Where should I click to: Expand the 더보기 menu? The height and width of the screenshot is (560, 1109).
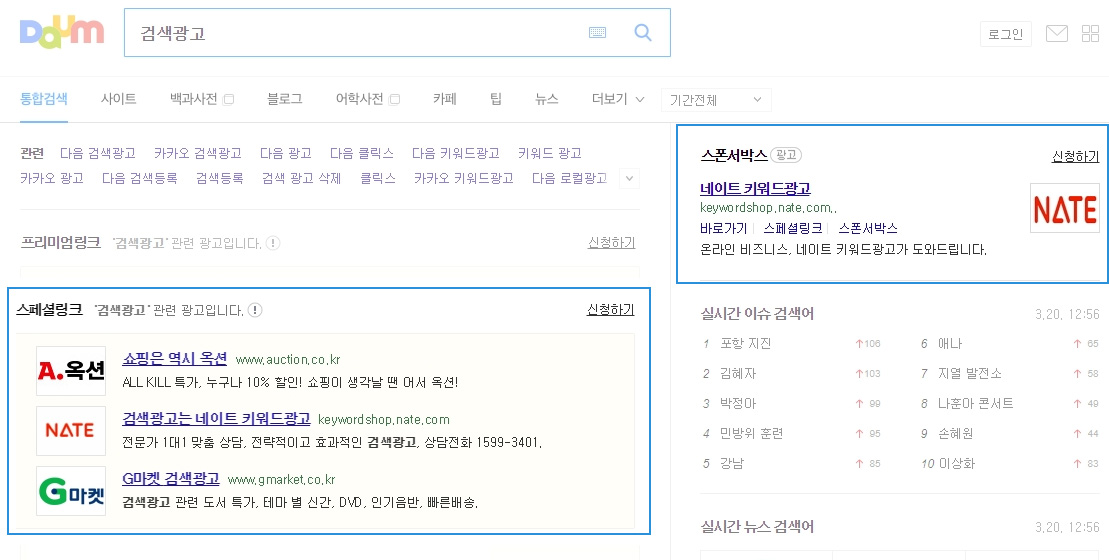pyautogui.click(x=617, y=99)
